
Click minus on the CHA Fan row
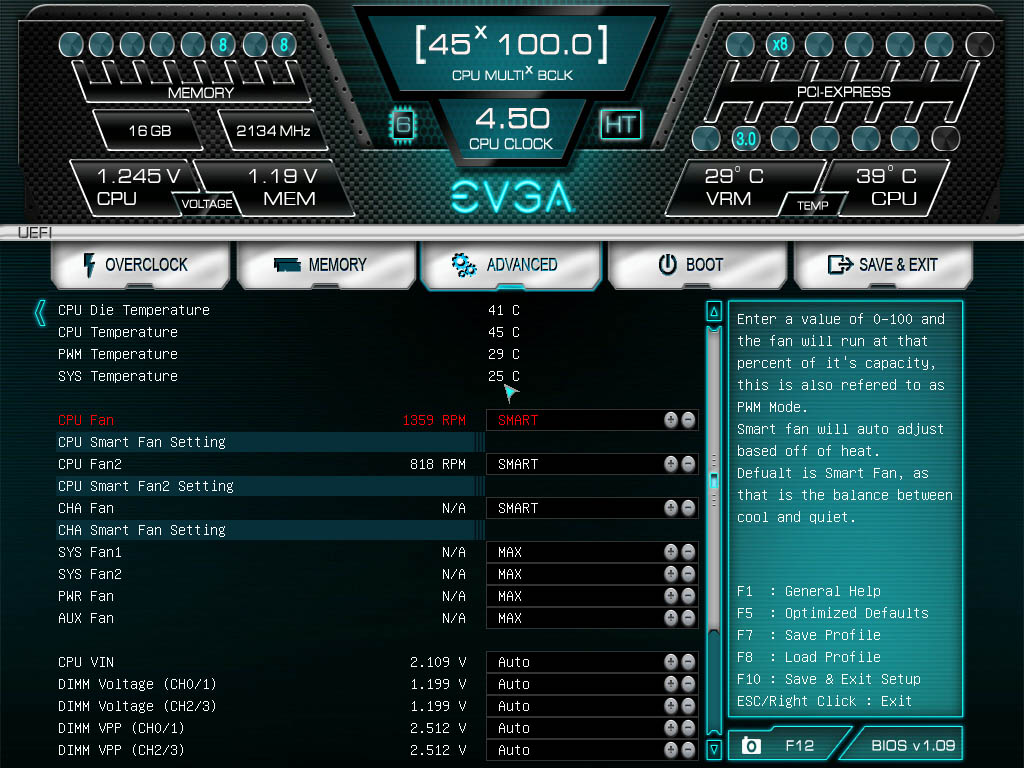[x=688, y=507]
